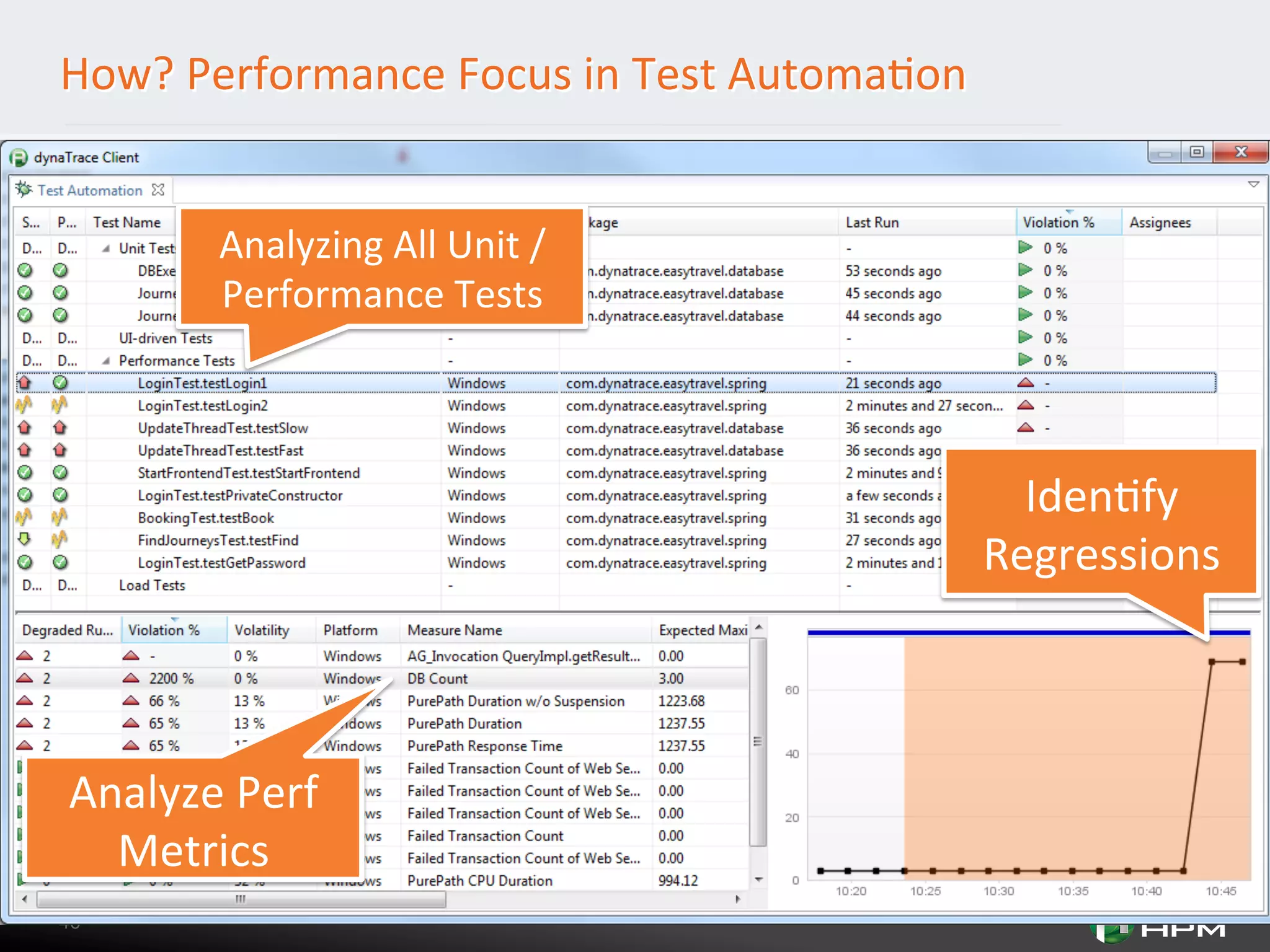
Task: Click the degraded triangle icon in DB Count row
Action: [25, 678]
